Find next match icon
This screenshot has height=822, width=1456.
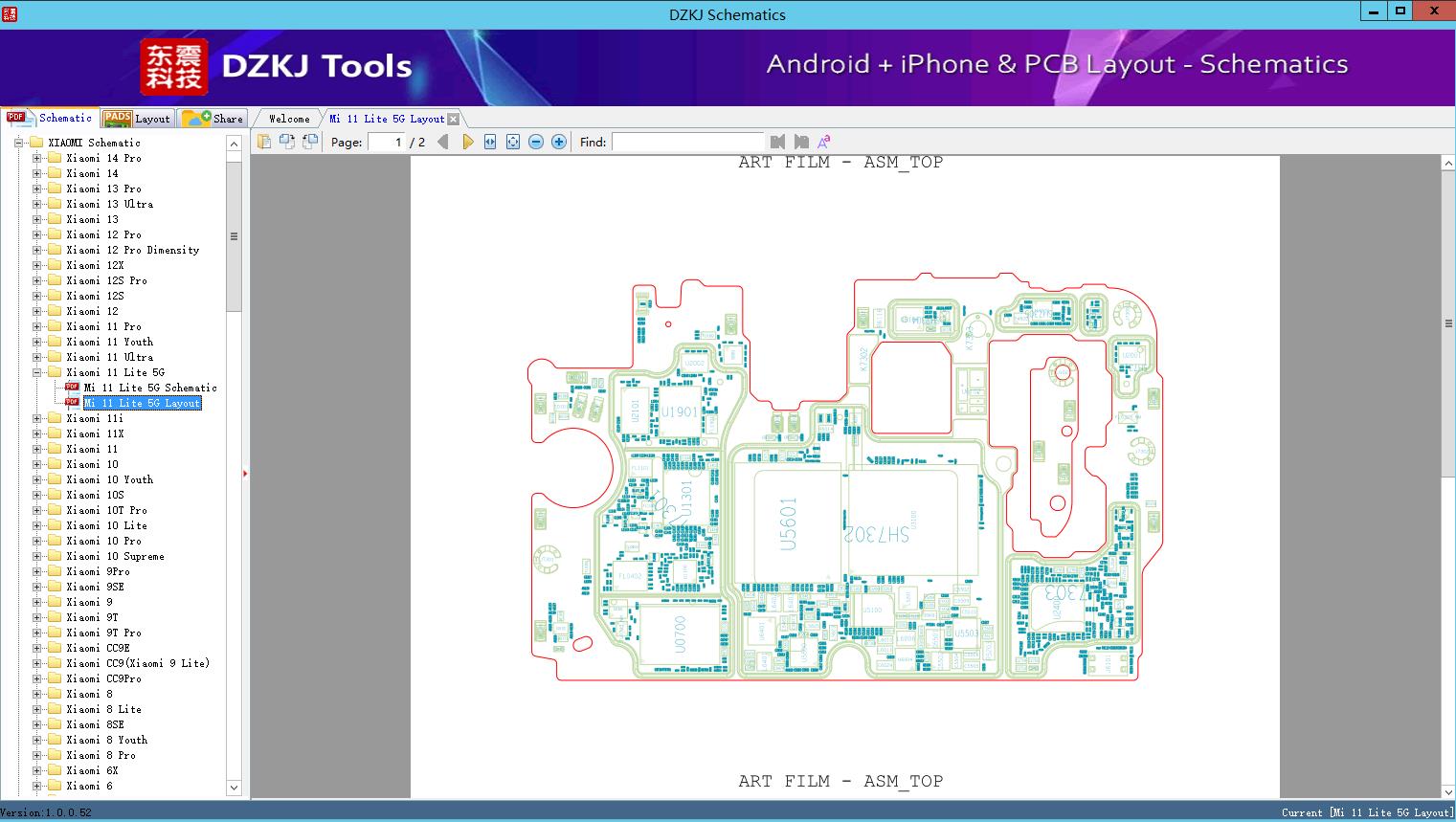pos(801,142)
